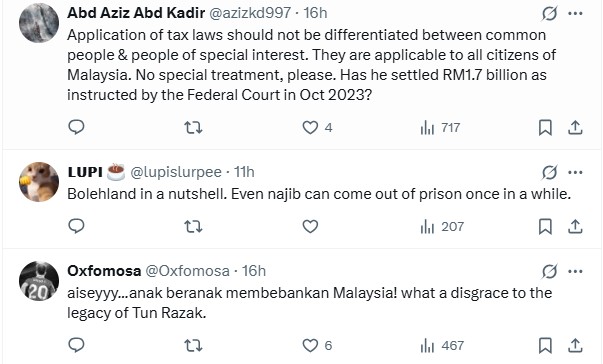
Task: Open more options on Oxfomosa's tweet
Action: point(575,271)
